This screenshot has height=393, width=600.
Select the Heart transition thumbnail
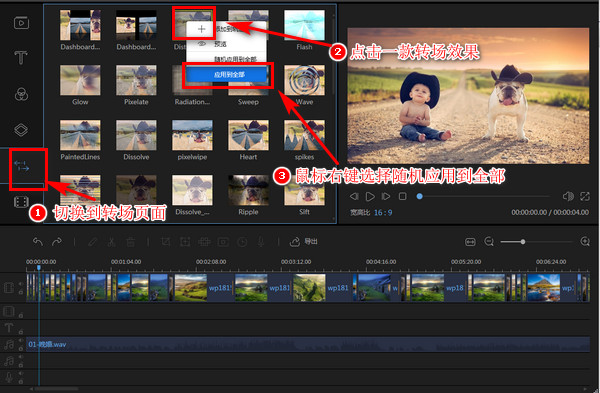[x=248, y=135]
